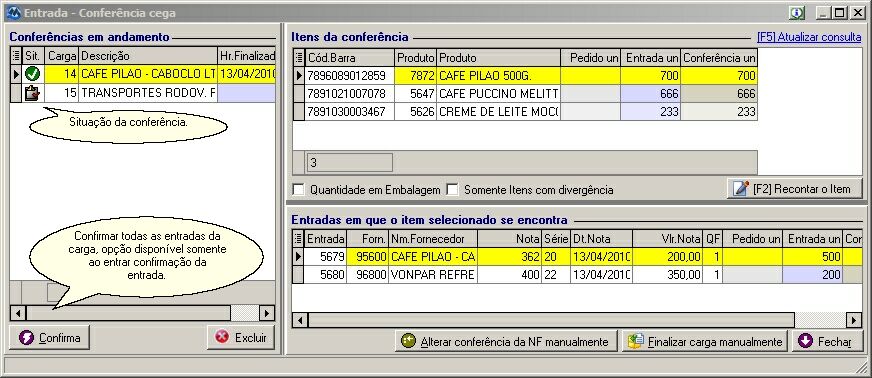Click the item count field showing 3

pos(349,162)
